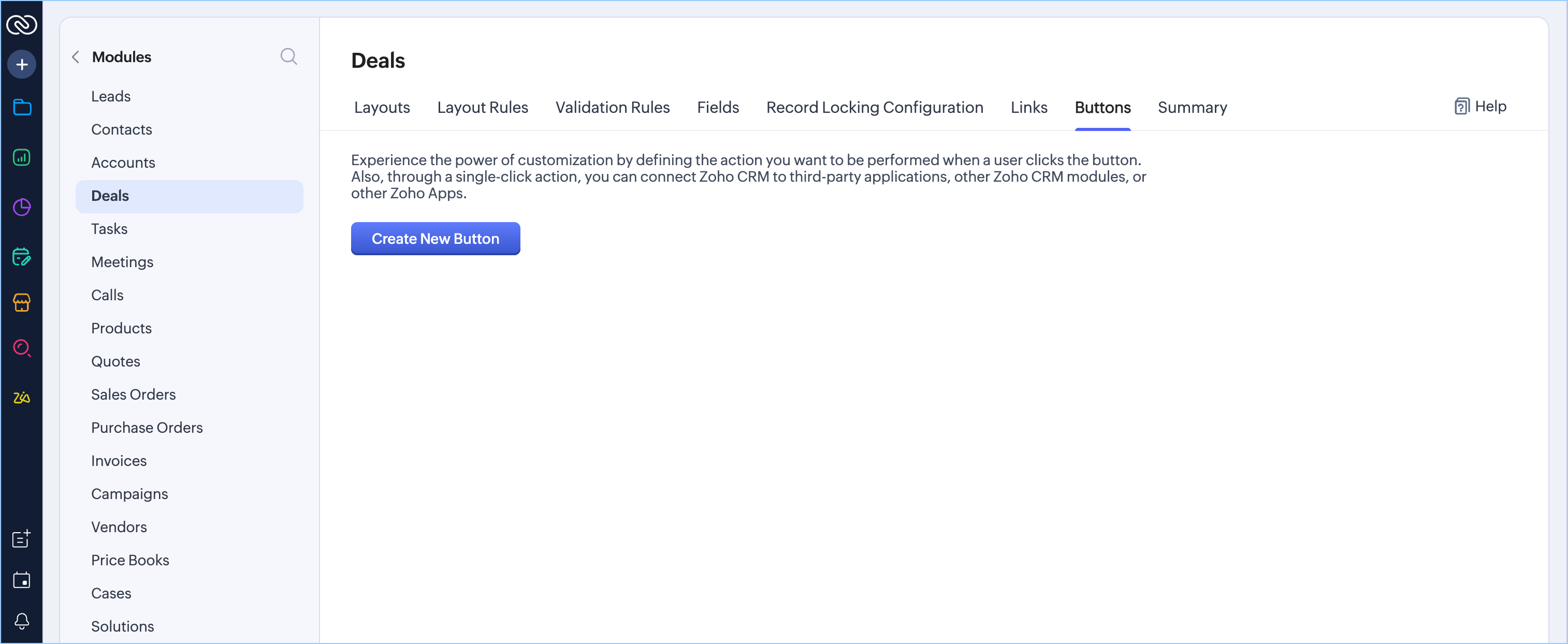Screen dimensions: 1568x644
Task: Go to Record Locking Configuration tab
Action: click(874, 108)
